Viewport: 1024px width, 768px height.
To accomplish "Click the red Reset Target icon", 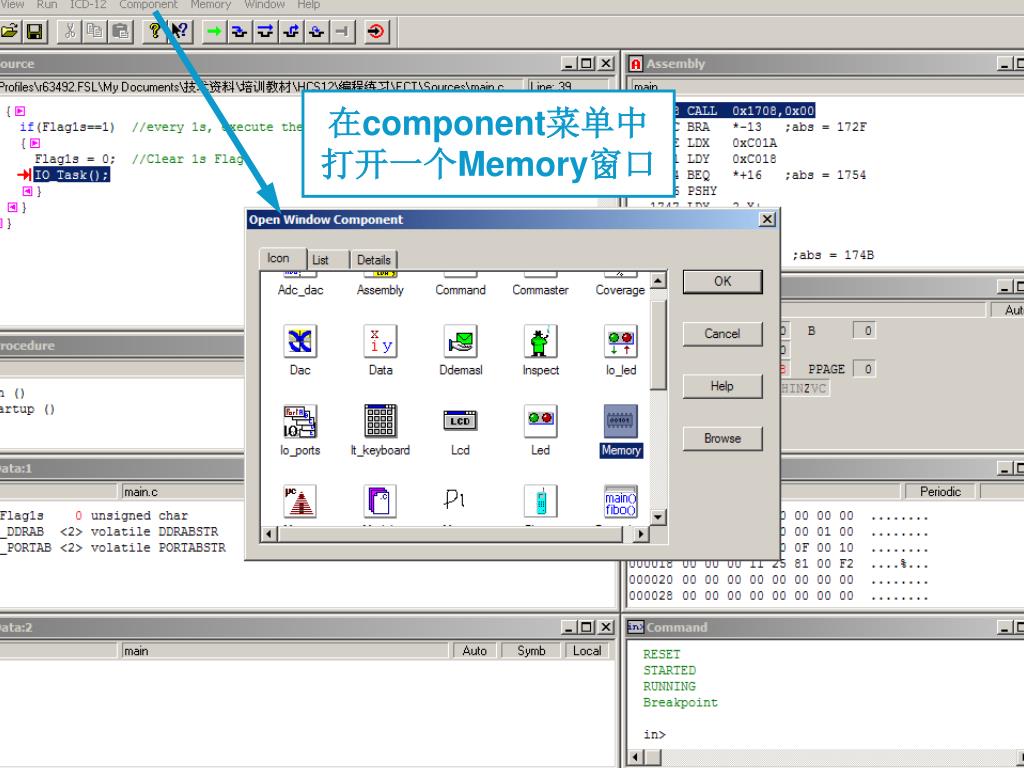I will pos(376,31).
